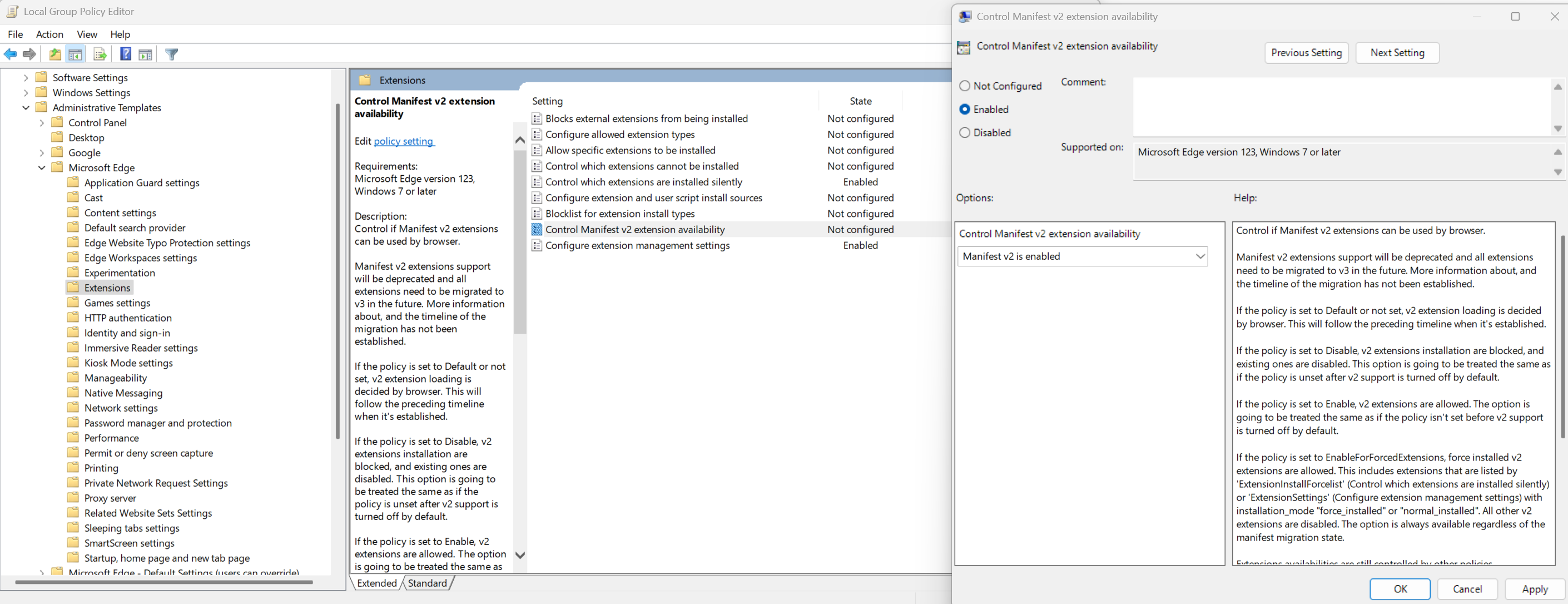Screen dimensions: 1568x604
Task: Switch to the Standard tab
Action: tap(427, 583)
